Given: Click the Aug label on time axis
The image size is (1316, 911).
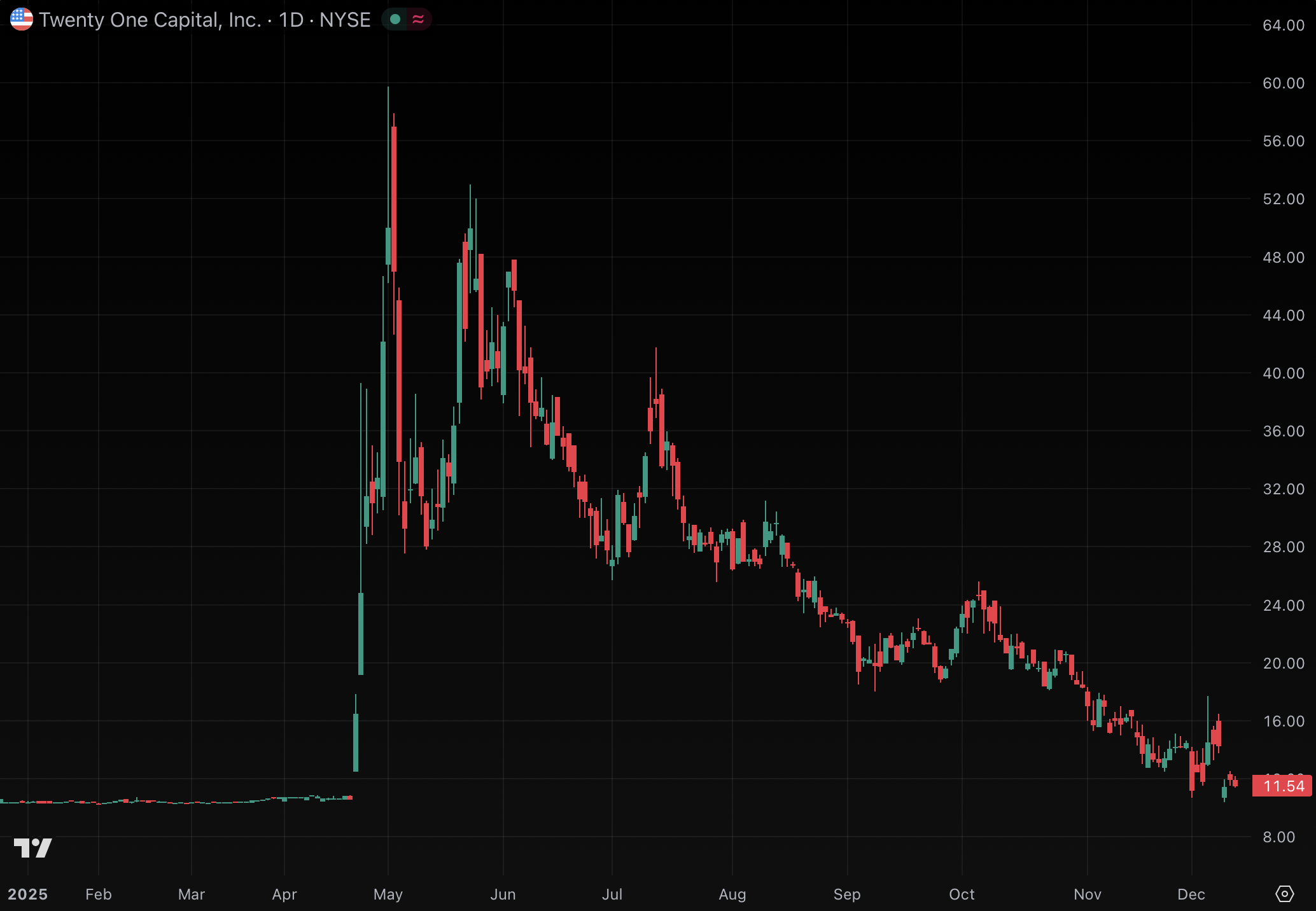Looking at the screenshot, I should click(x=732, y=894).
